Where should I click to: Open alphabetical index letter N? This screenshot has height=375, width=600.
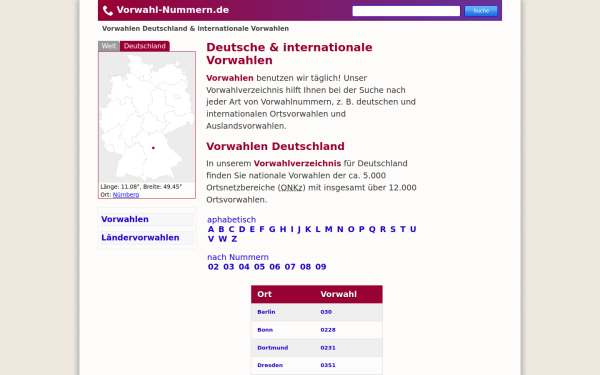[340, 229]
